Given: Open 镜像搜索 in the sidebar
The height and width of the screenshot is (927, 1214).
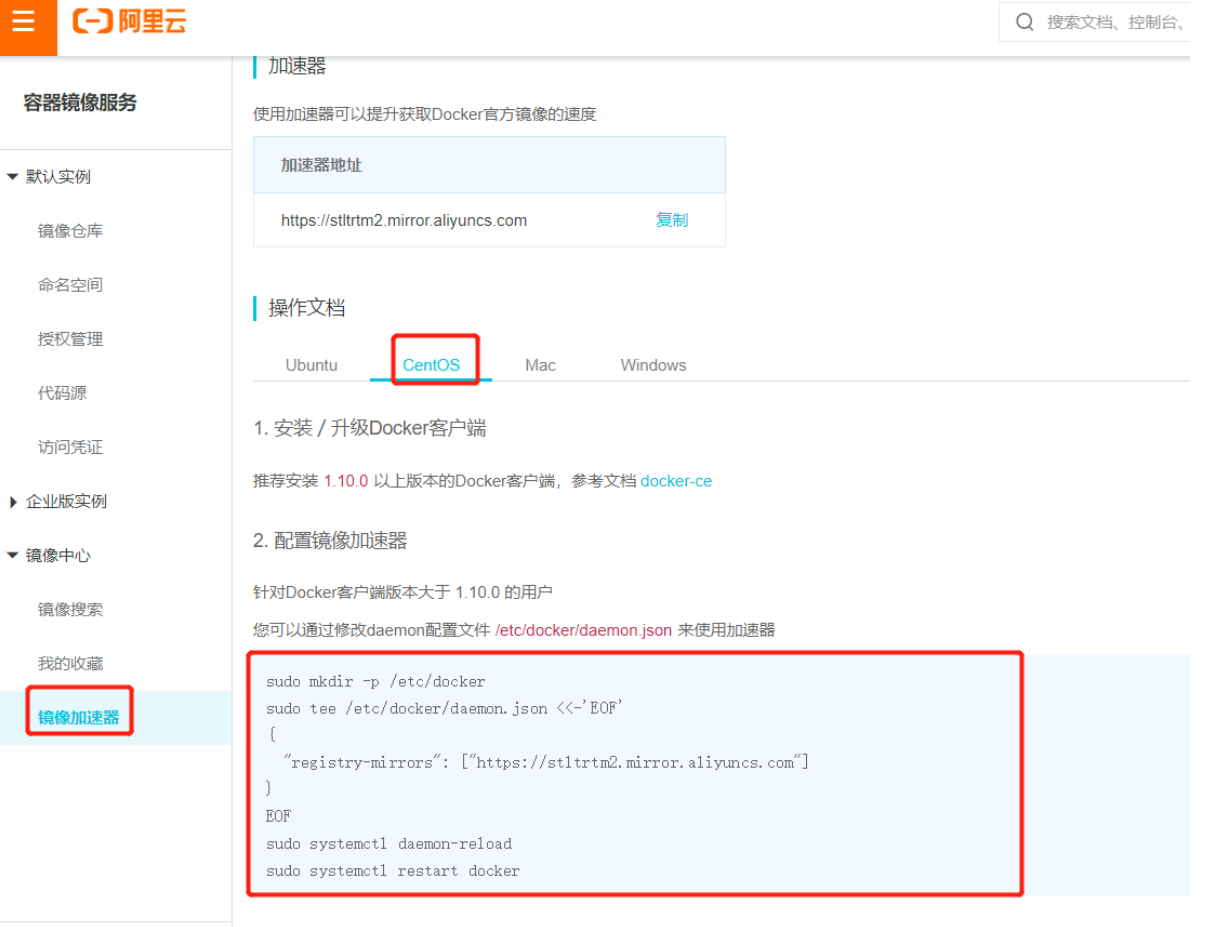Looking at the screenshot, I should coord(70,609).
